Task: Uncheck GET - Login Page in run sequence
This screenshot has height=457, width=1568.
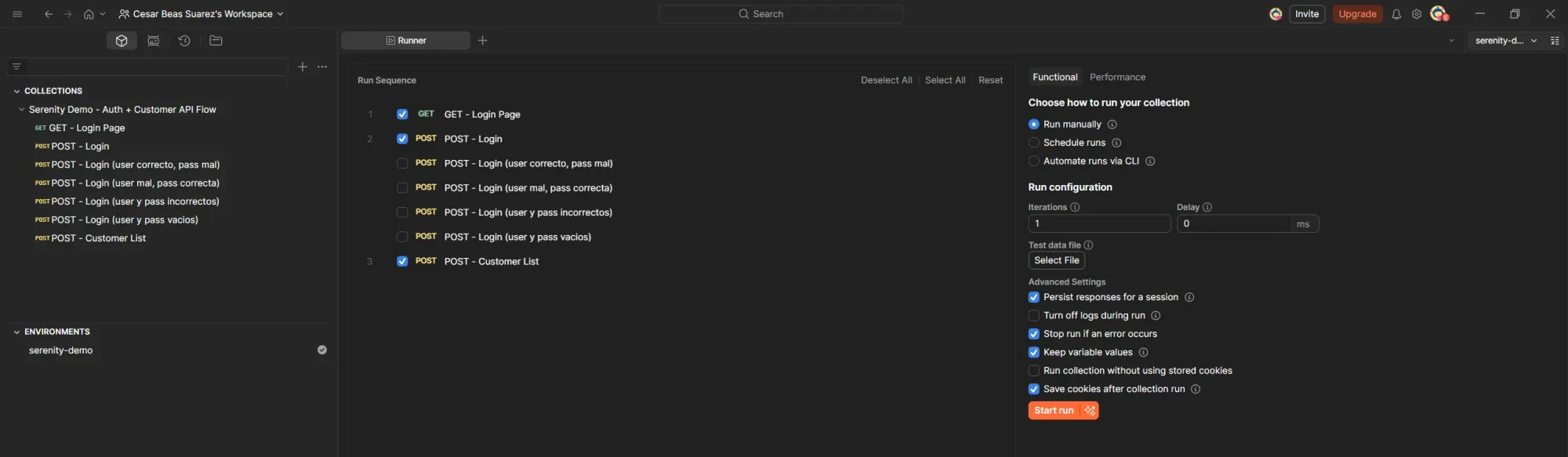Action: pyautogui.click(x=402, y=114)
